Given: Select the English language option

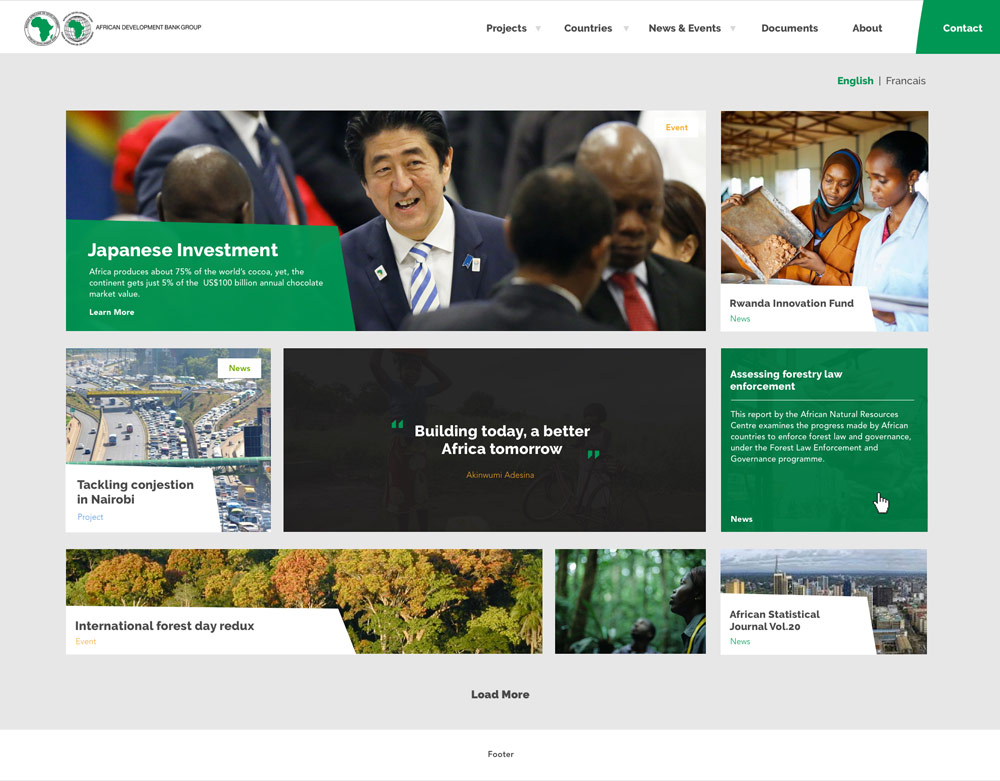Looking at the screenshot, I should pos(854,81).
